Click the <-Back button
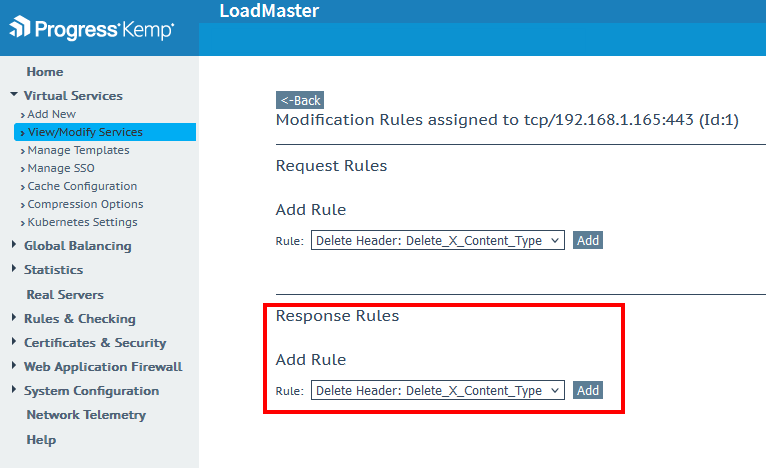The image size is (766, 468). 300,100
